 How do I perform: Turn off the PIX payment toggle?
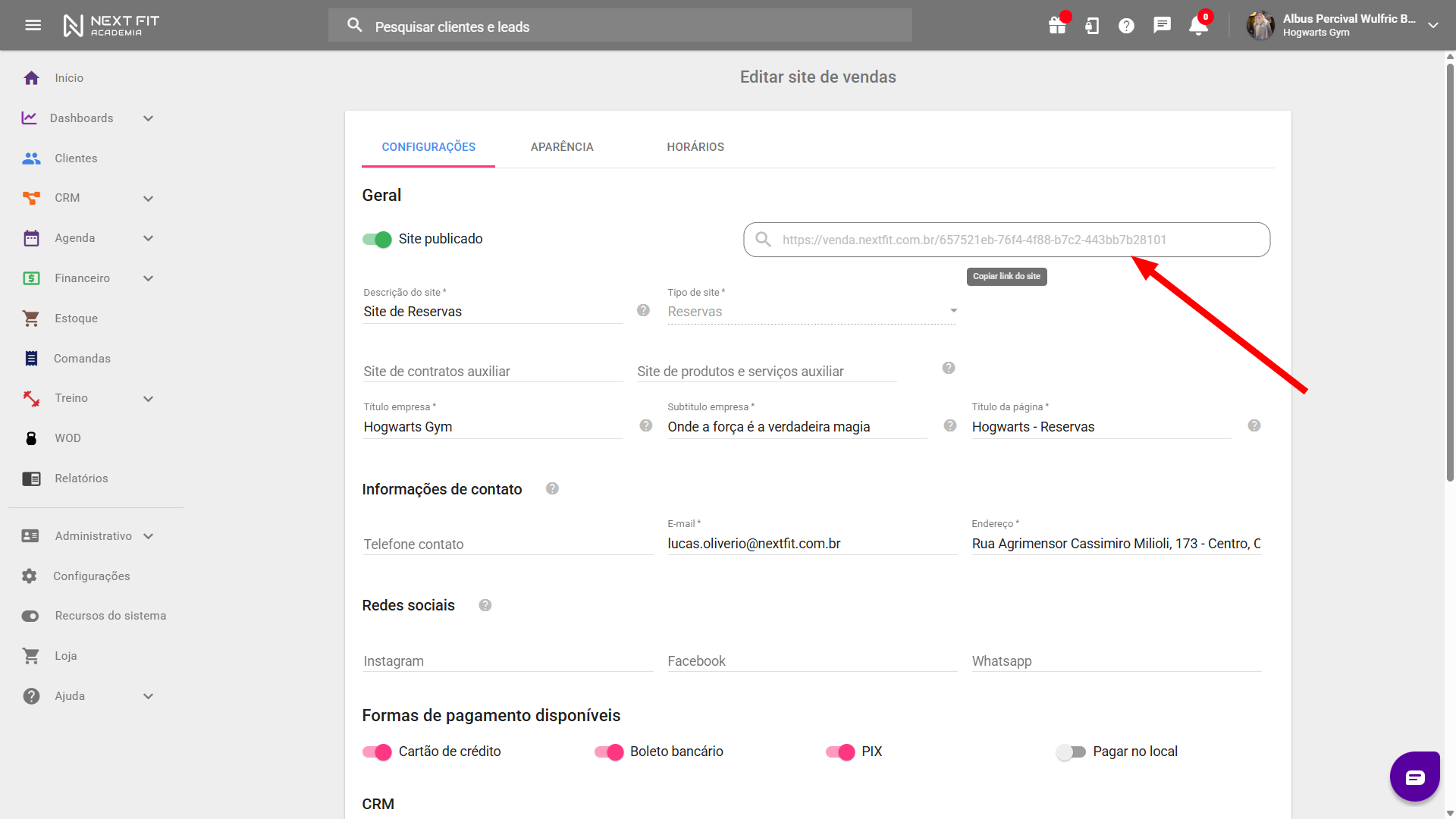pyautogui.click(x=840, y=752)
